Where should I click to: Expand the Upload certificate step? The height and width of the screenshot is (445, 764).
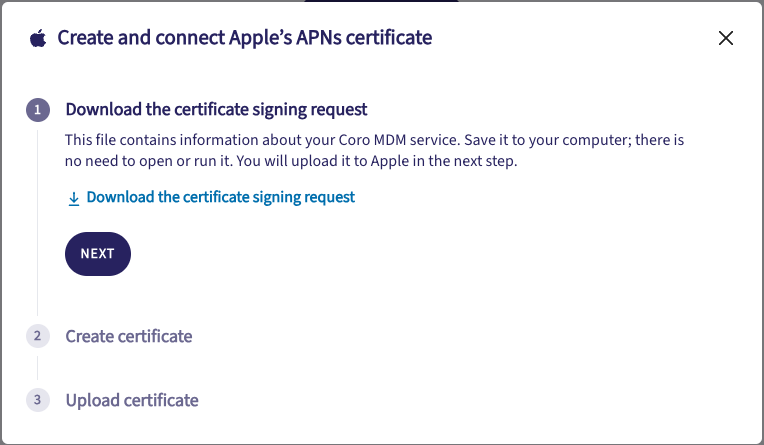[x=132, y=400]
